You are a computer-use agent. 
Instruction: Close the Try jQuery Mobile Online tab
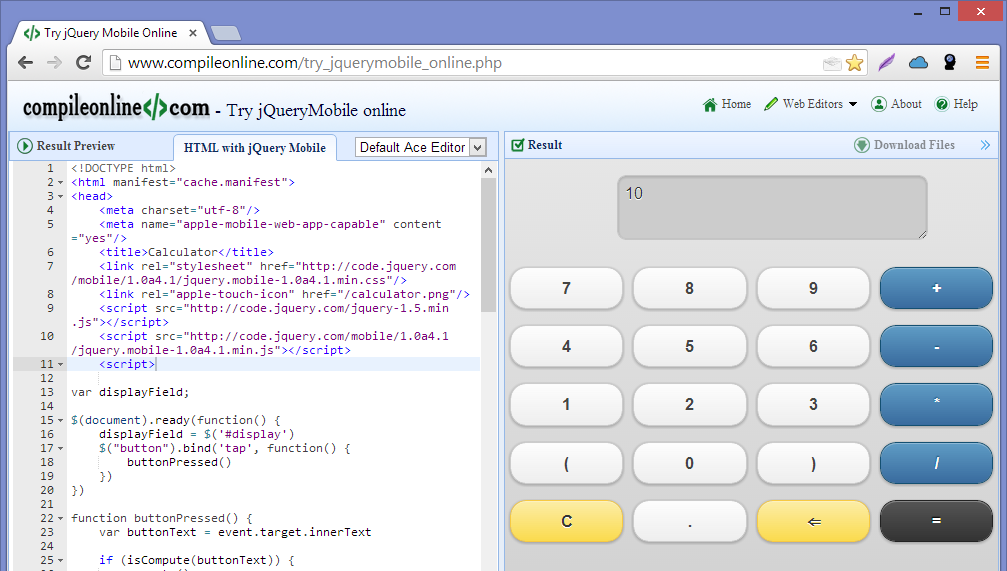193,33
